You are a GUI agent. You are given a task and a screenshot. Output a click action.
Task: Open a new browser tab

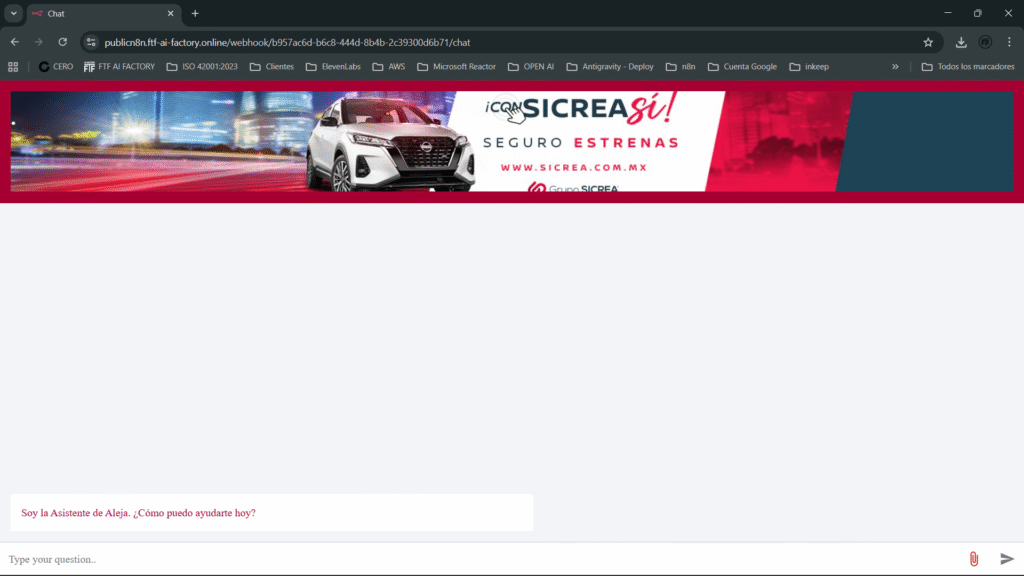195,13
